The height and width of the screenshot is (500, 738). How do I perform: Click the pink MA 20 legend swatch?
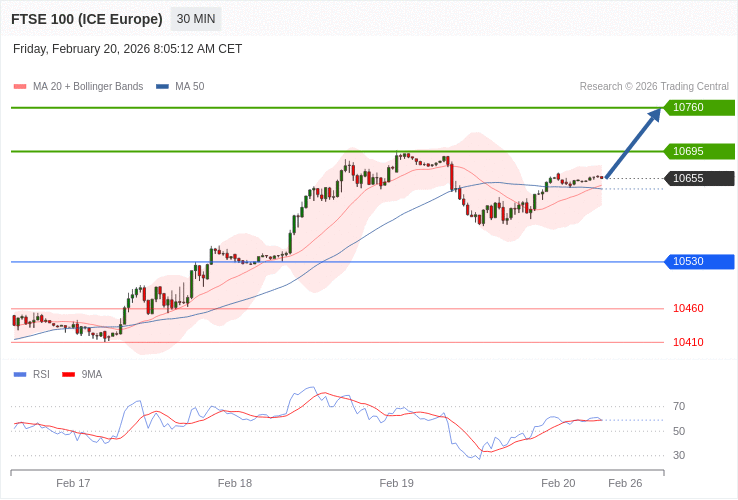(19, 87)
